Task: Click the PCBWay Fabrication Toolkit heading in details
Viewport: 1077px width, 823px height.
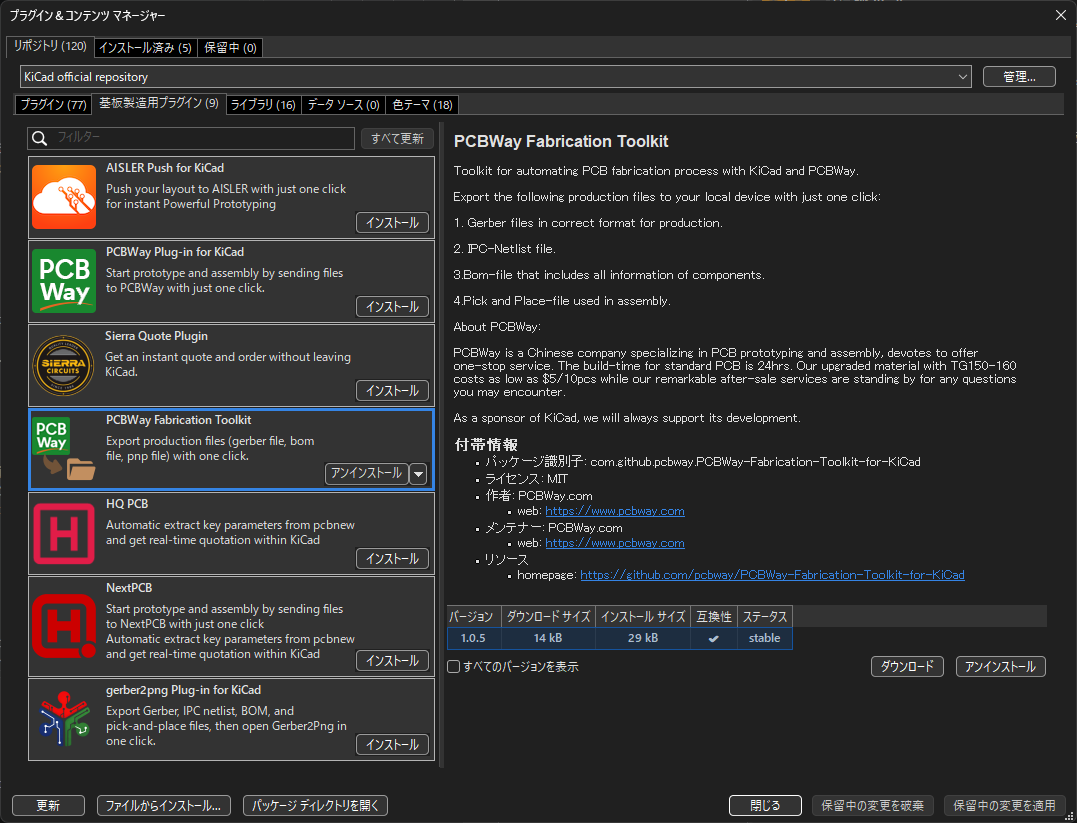Action: click(561, 142)
